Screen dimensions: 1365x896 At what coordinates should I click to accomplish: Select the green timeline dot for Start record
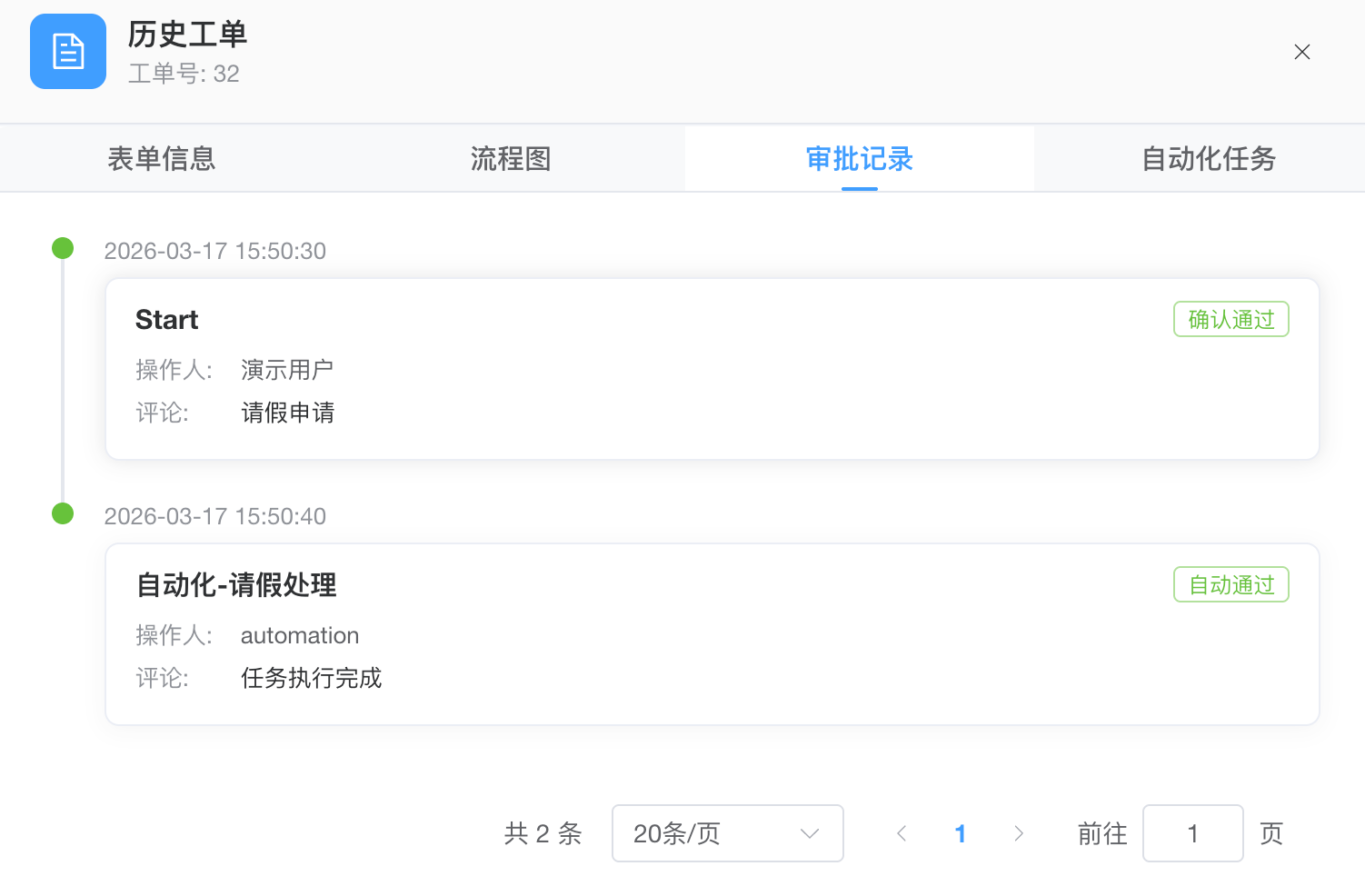(63, 247)
